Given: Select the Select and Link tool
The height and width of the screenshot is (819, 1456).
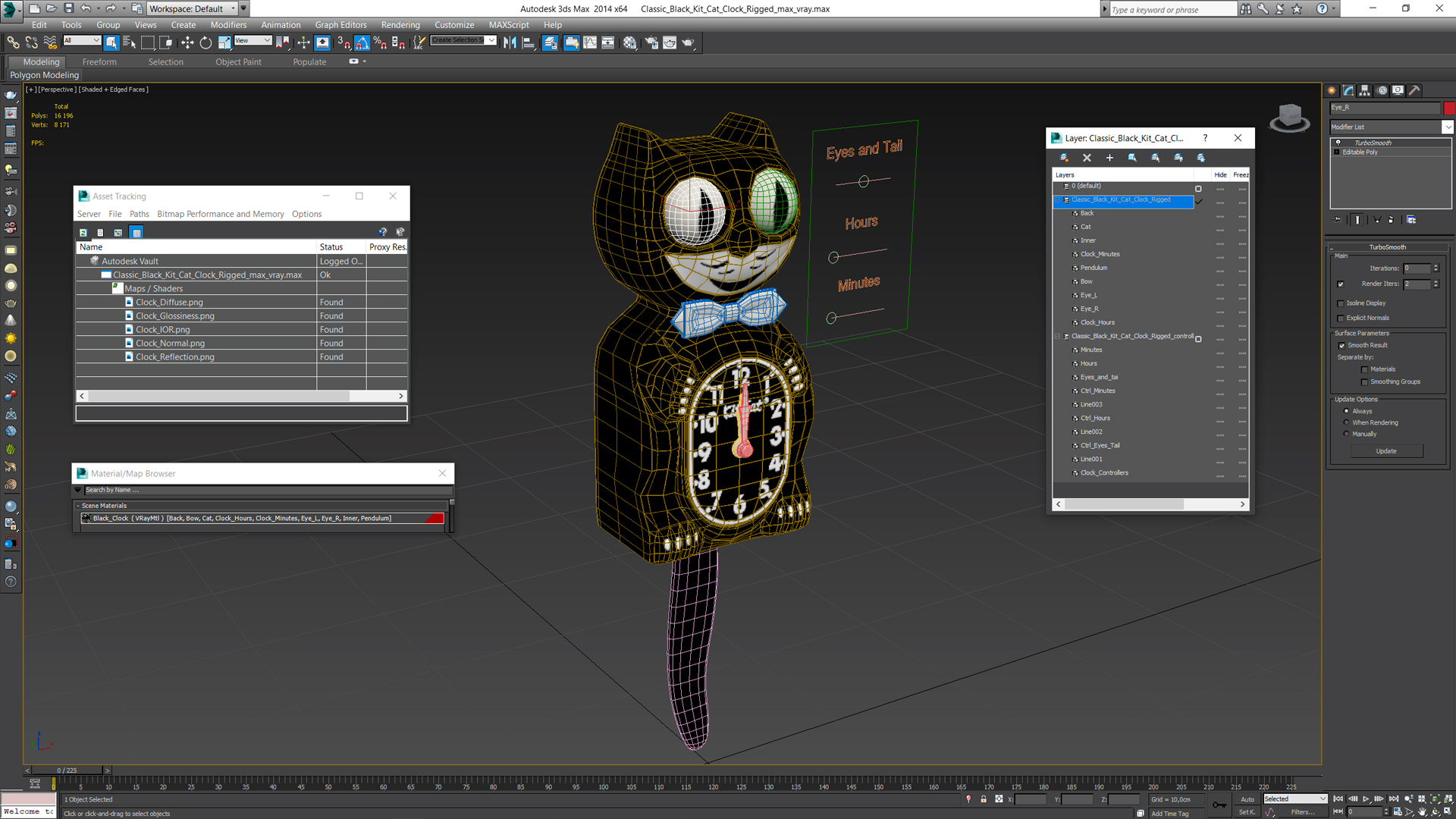Looking at the screenshot, I should point(13,42).
